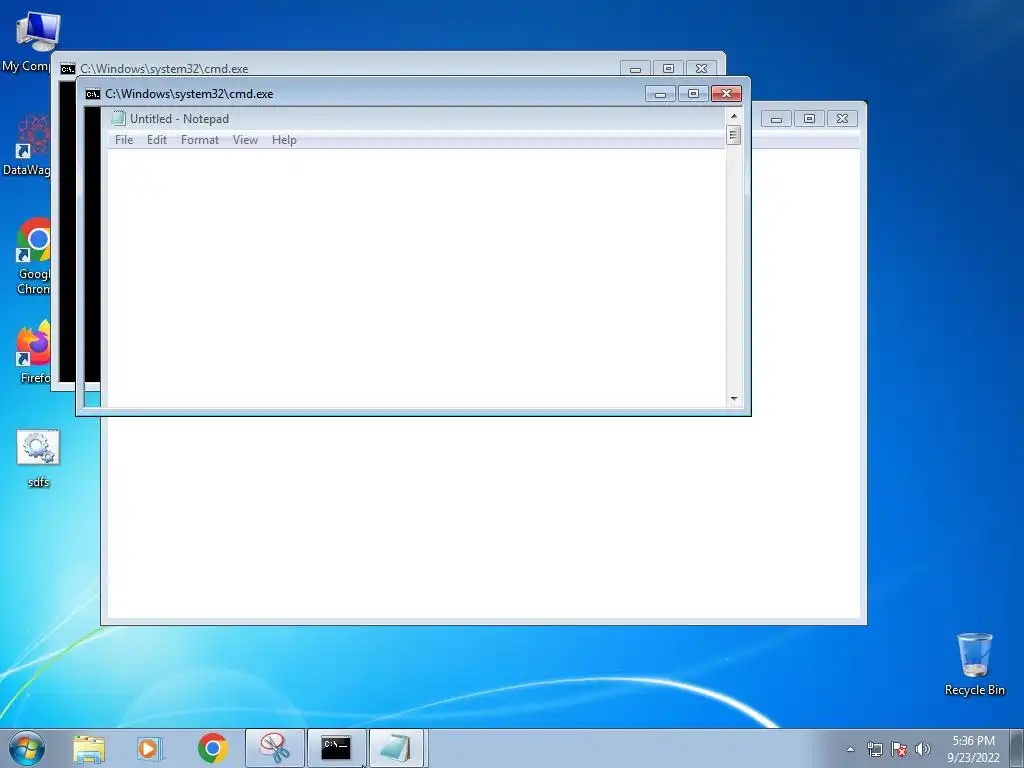Click the Notepad icon in Untitled title bar
The height and width of the screenshot is (768, 1024).
[118, 118]
